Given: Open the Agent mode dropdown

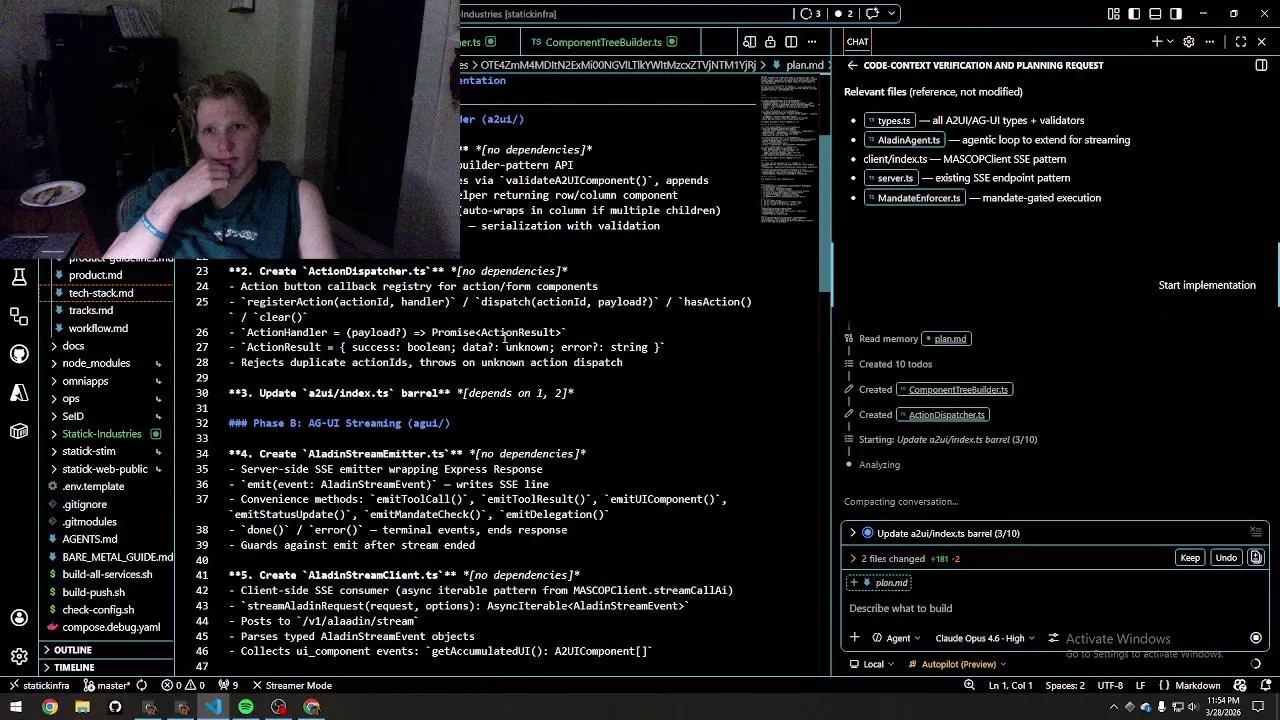Looking at the screenshot, I should tap(895, 638).
